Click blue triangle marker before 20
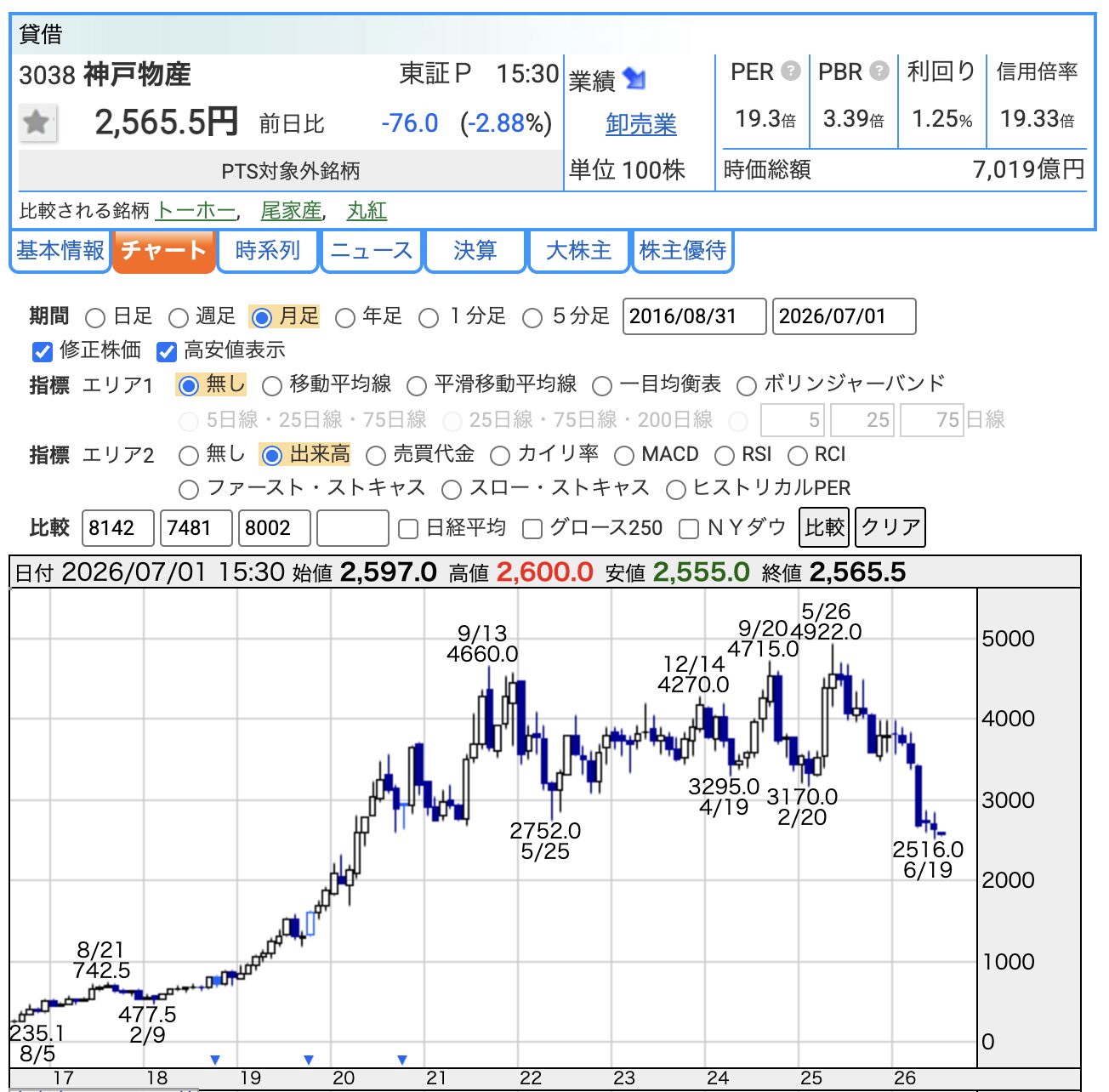1109x1092 pixels. tap(309, 1060)
